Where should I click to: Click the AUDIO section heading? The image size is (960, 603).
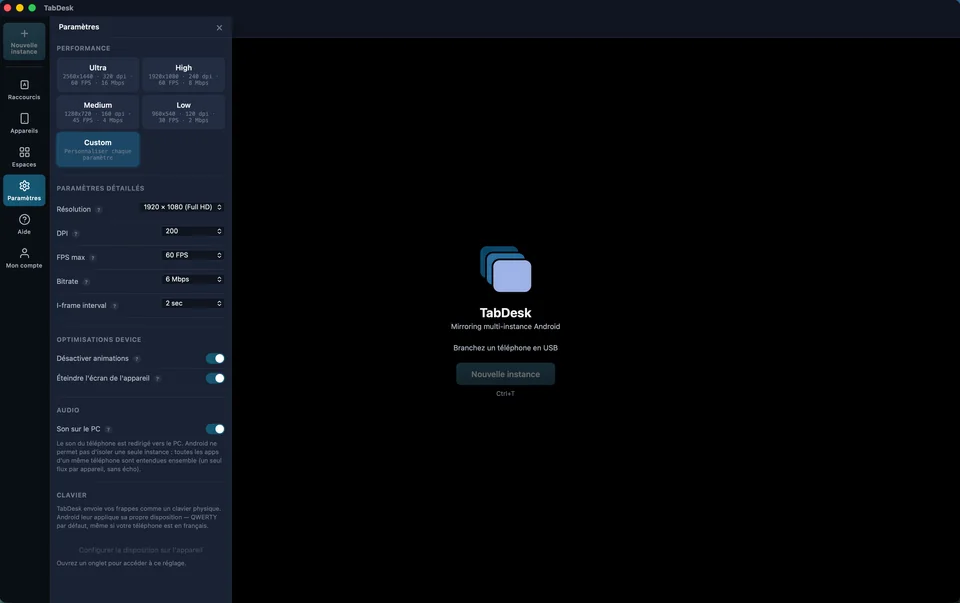[68, 410]
